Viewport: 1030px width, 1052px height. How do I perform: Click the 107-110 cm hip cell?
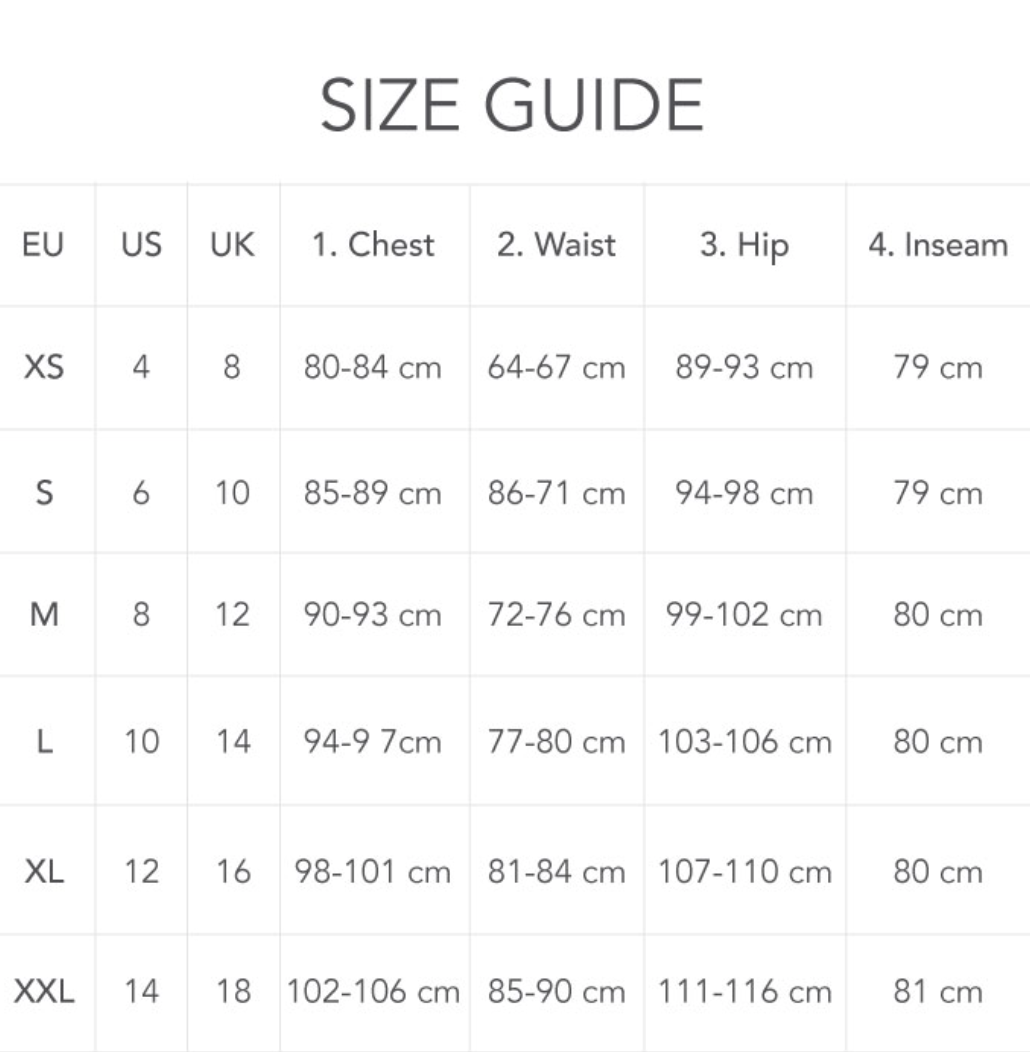pos(745,872)
